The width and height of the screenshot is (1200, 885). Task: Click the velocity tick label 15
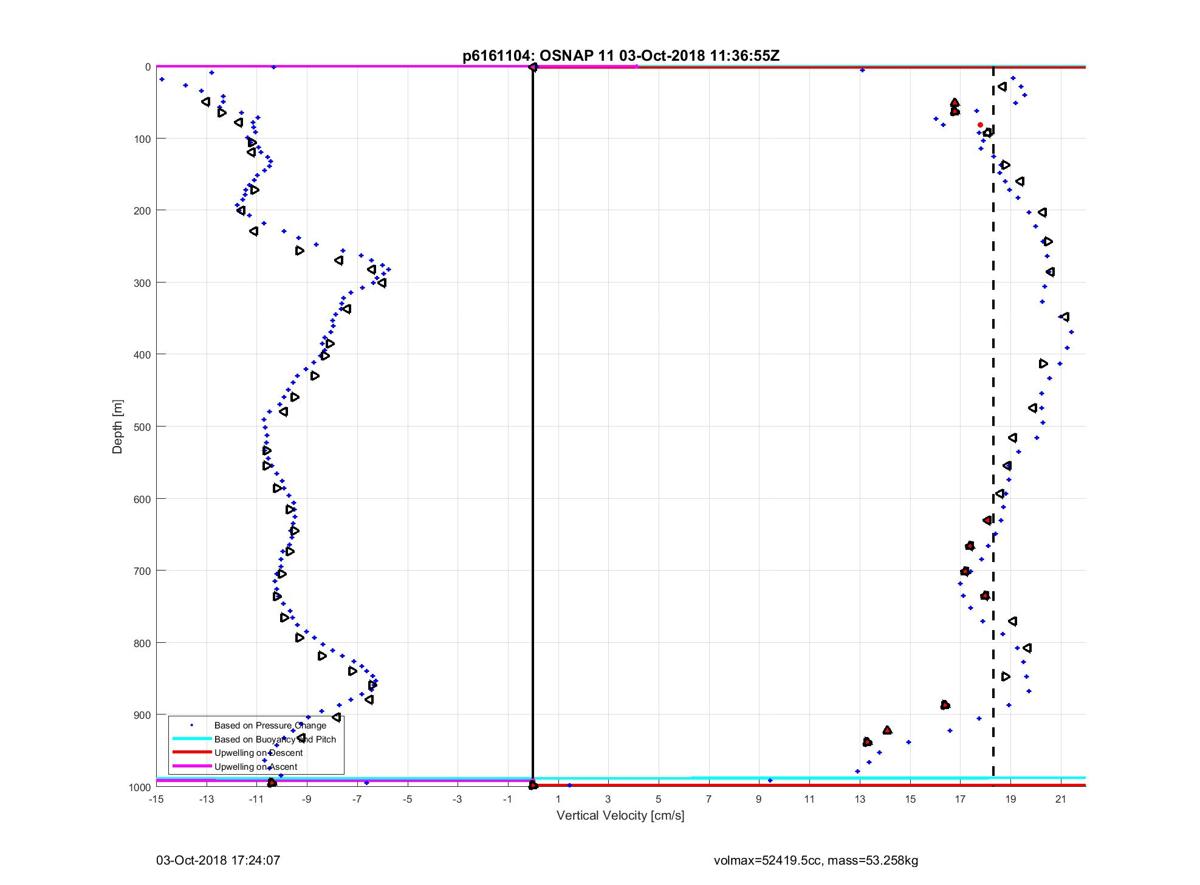click(x=910, y=799)
